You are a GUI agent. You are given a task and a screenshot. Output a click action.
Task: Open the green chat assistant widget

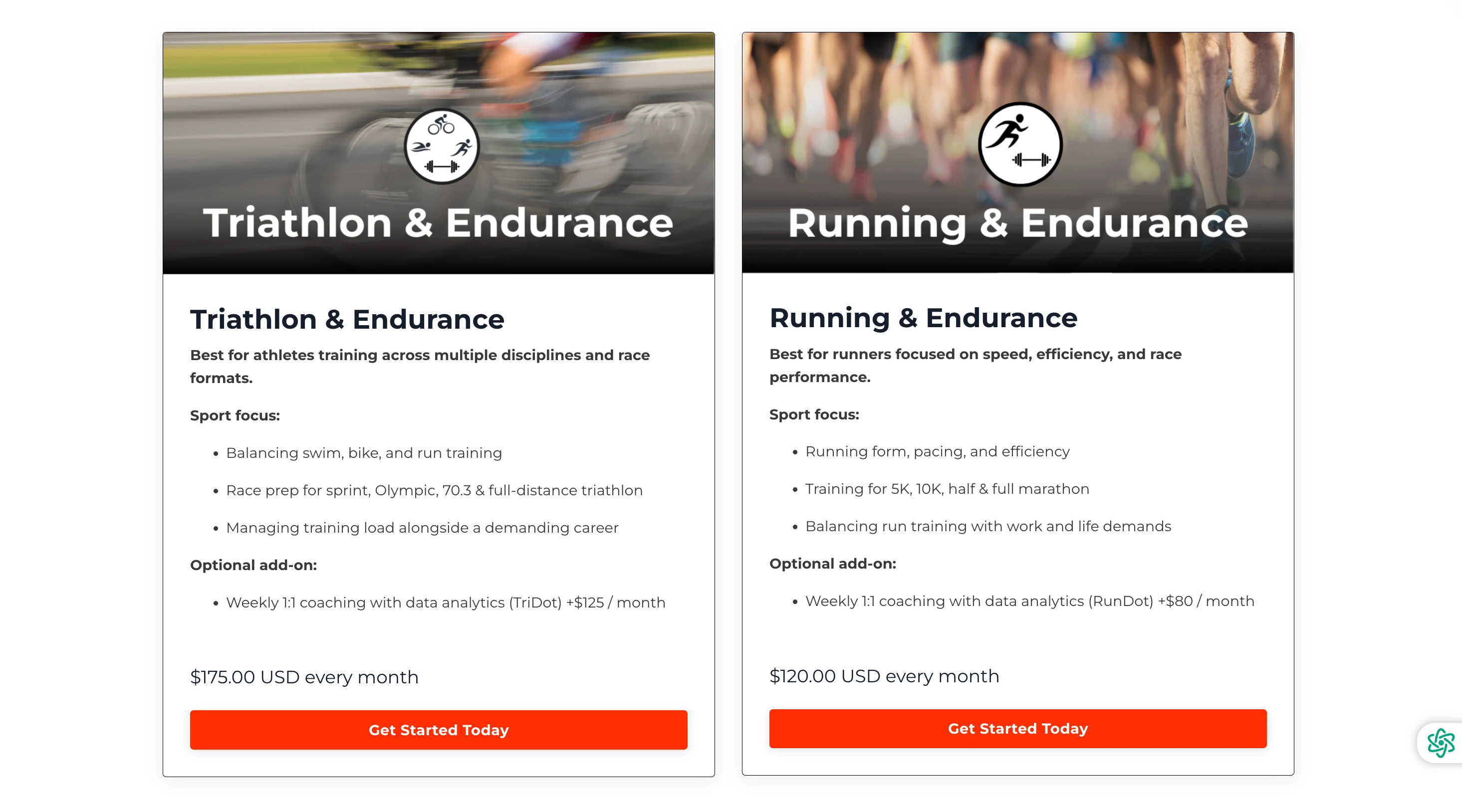[1441, 742]
